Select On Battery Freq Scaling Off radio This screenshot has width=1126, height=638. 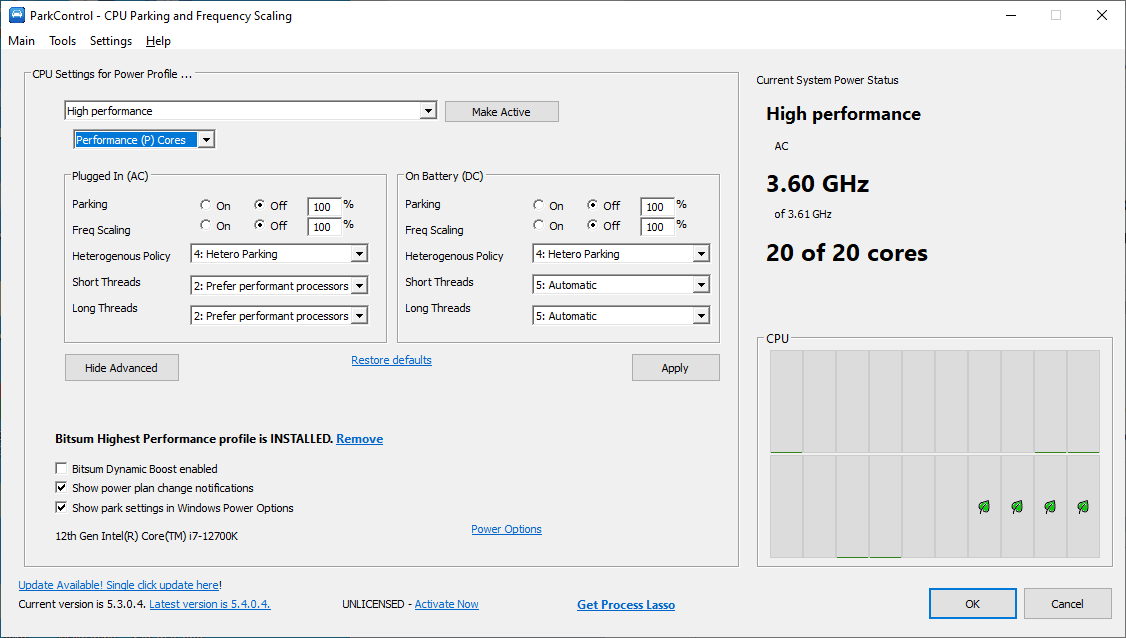point(592,225)
